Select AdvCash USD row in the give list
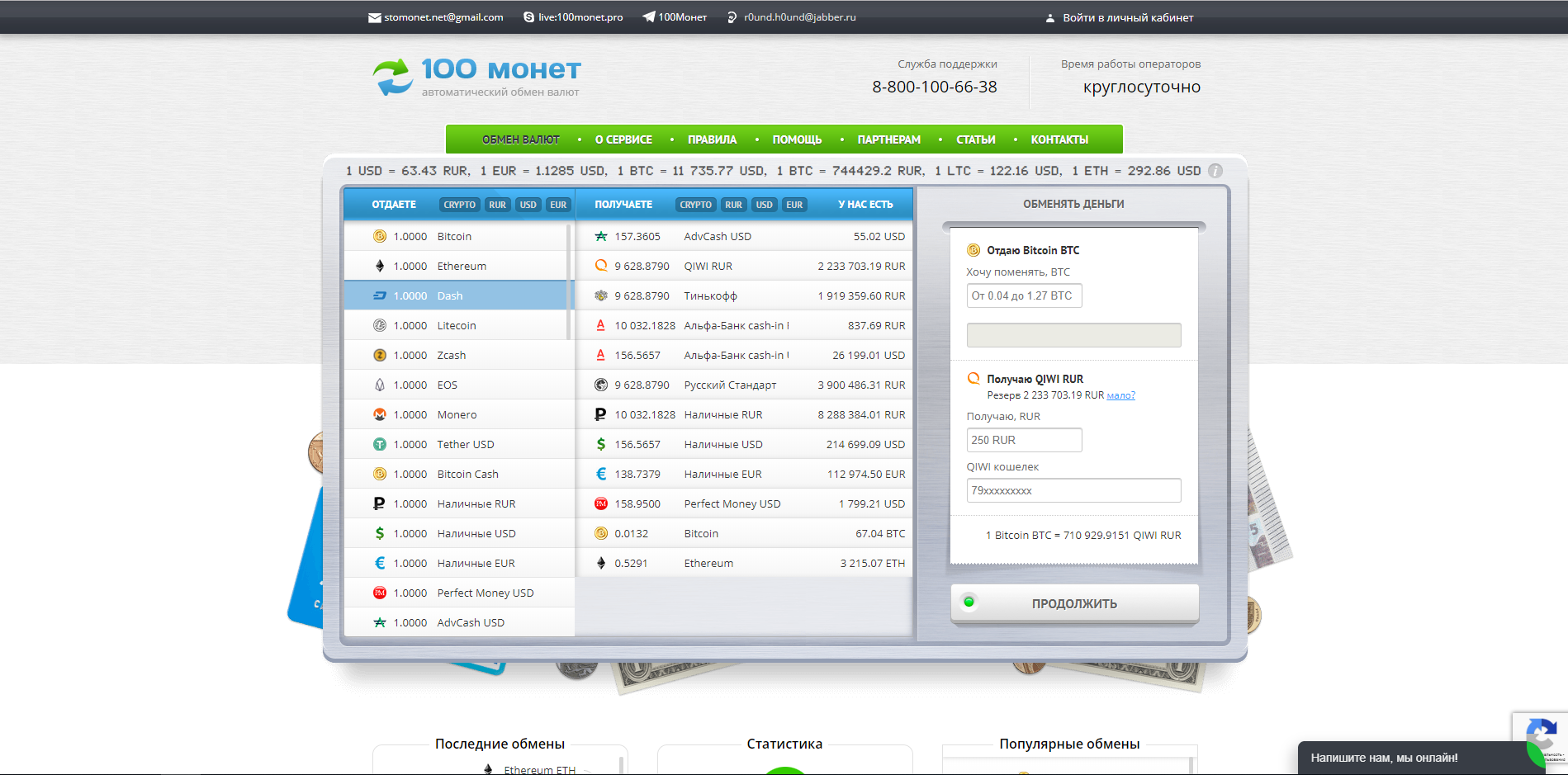Viewport: 1568px width, 775px height. tap(459, 622)
